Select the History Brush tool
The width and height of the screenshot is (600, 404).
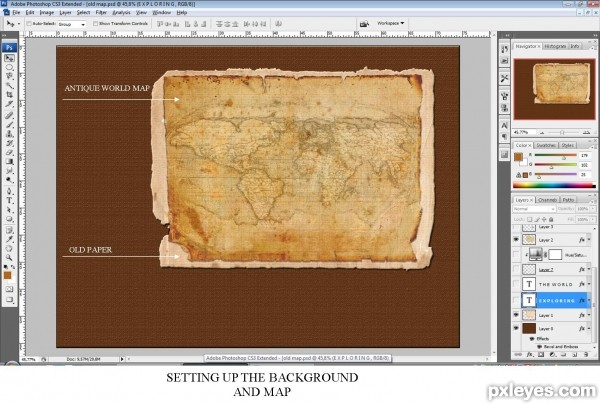[9, 143]
